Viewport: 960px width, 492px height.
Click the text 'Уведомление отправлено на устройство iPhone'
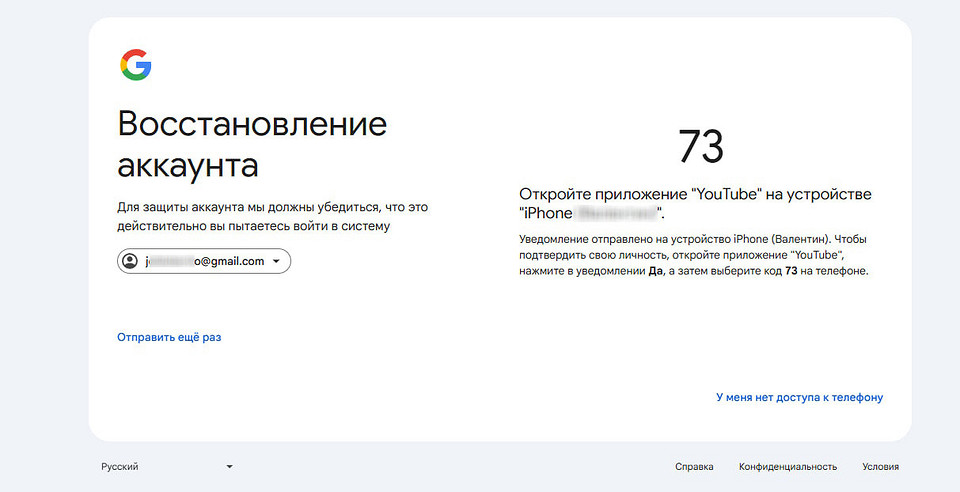point(643,239)
